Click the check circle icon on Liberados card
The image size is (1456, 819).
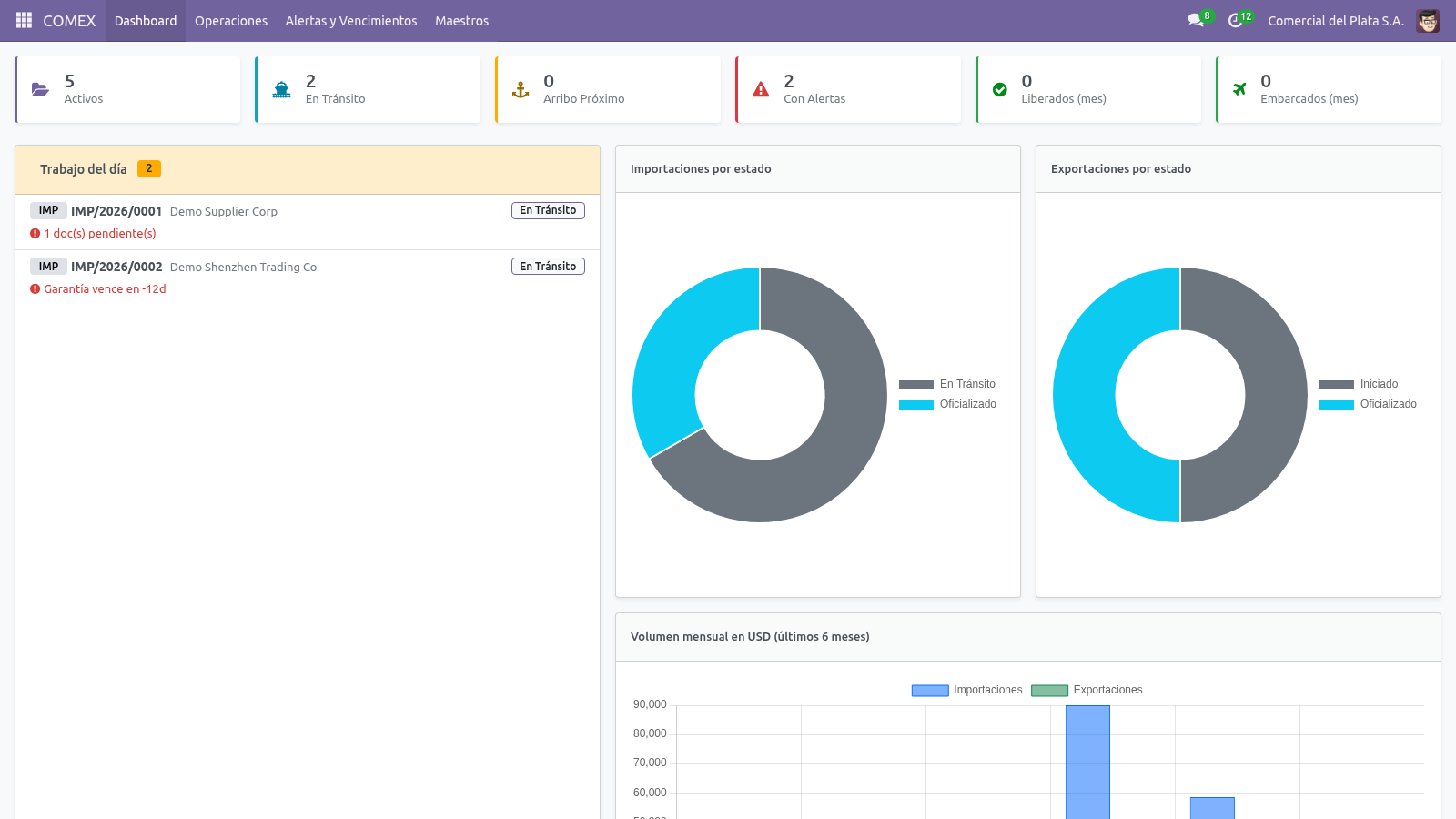pos(1000,89)
